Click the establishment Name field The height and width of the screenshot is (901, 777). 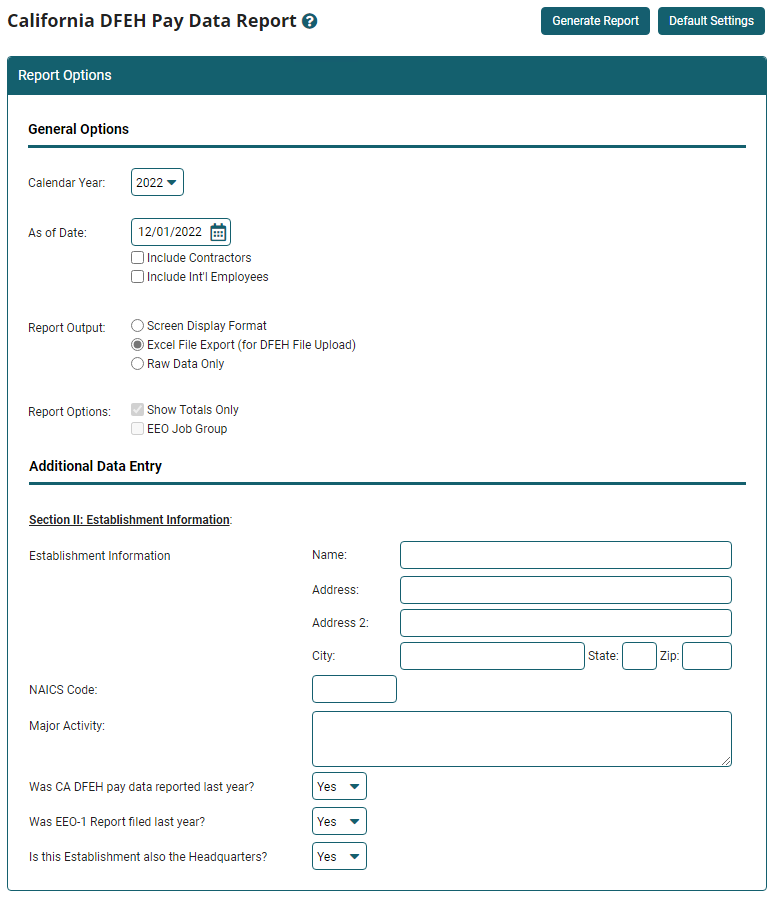(566, 555)
